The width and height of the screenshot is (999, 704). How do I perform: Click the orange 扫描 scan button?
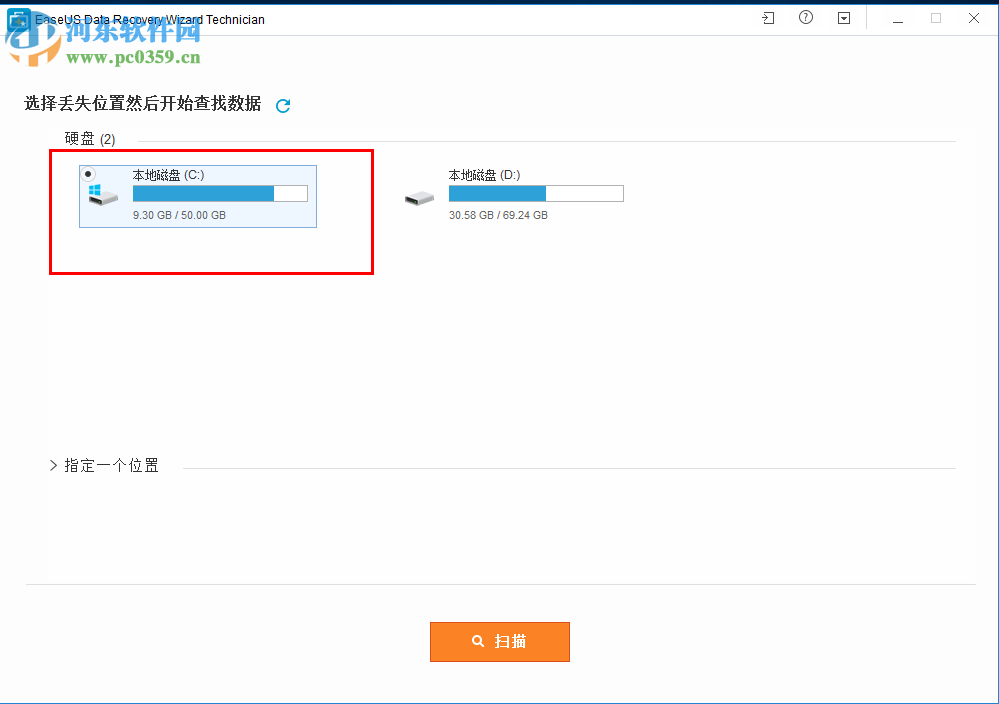(500, 641)
